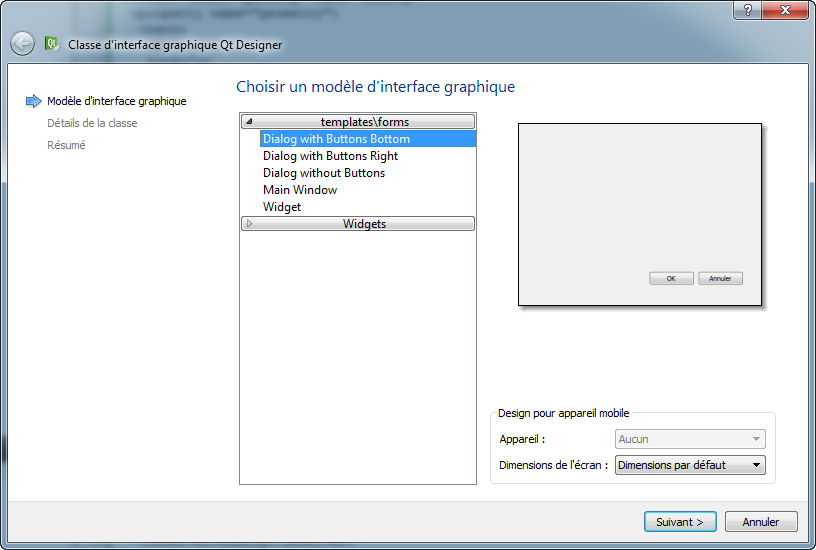The height and width of the screenshot is (550, 816).
Task: Open the Appareil combo box
Action: 690,439
